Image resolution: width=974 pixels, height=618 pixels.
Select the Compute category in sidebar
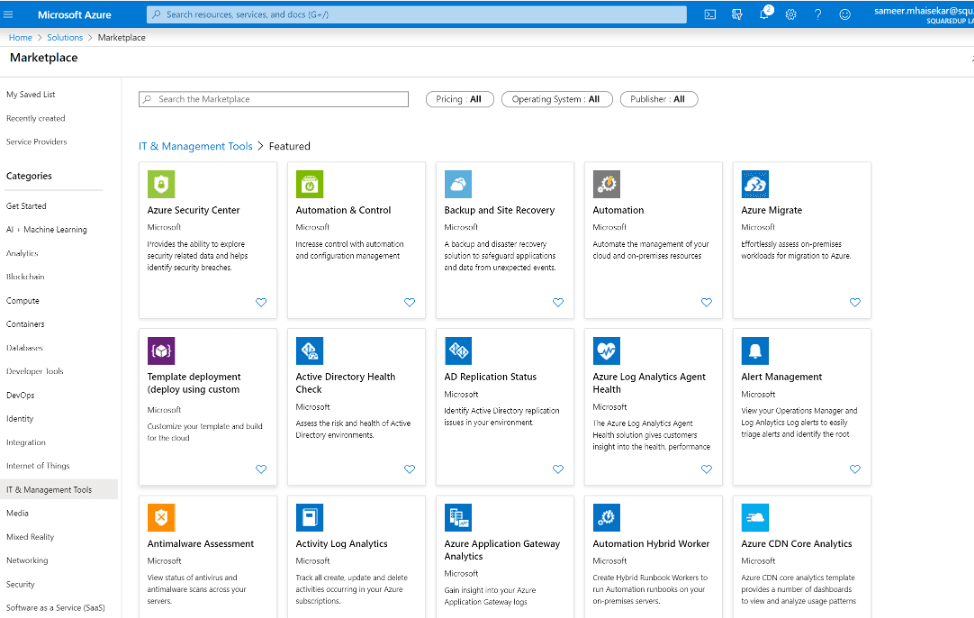pos(23,300)
